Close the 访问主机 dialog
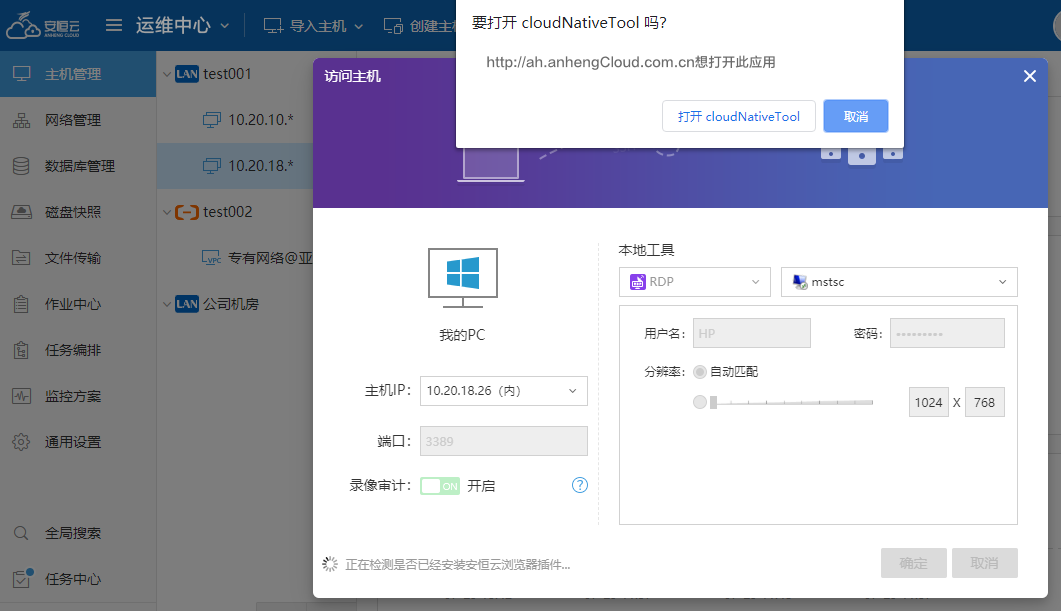 click(1030, 76)
